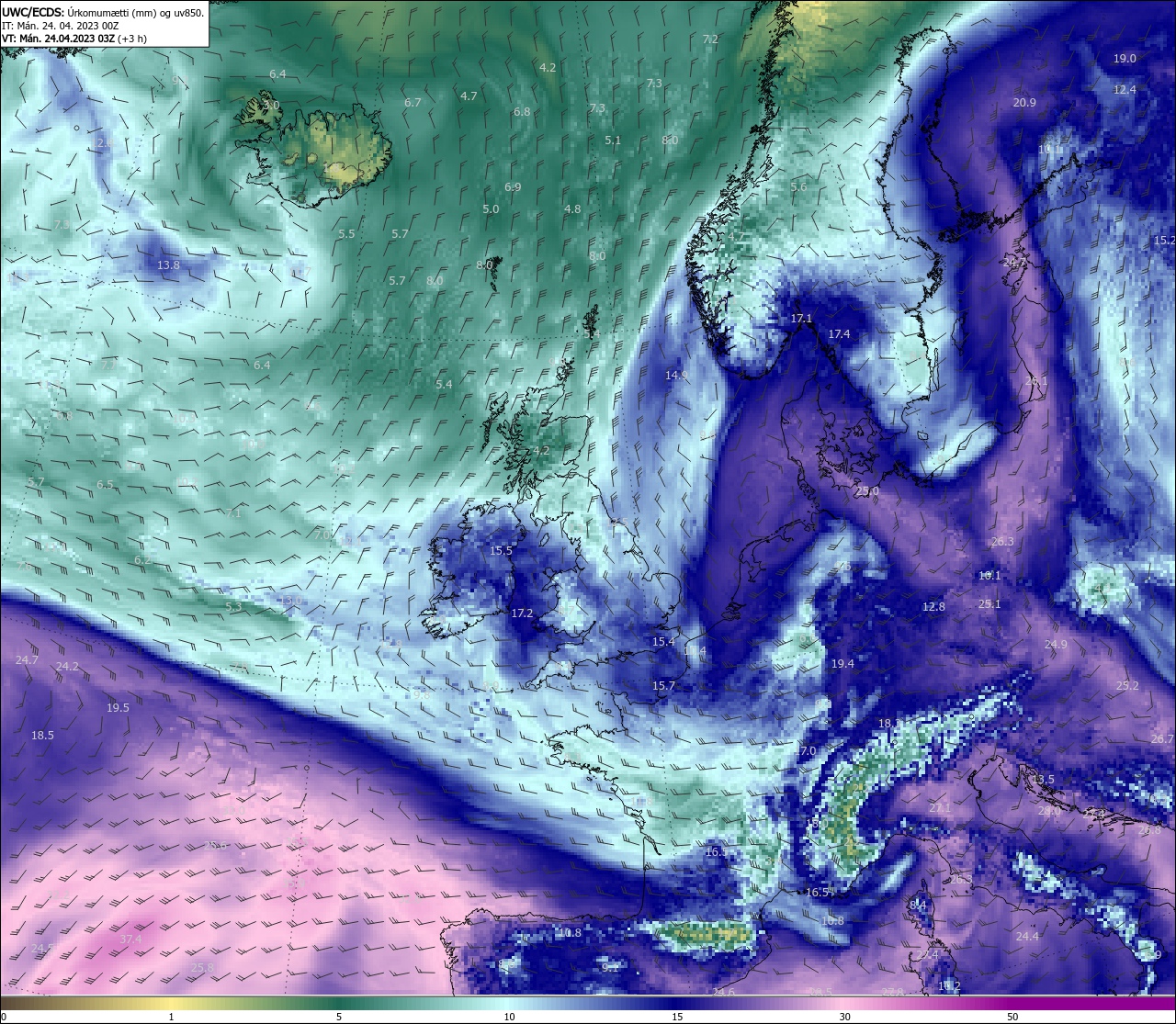Click the colour scale label 15
This screenshot has width=1176, height=1024.
point(677,1017)
